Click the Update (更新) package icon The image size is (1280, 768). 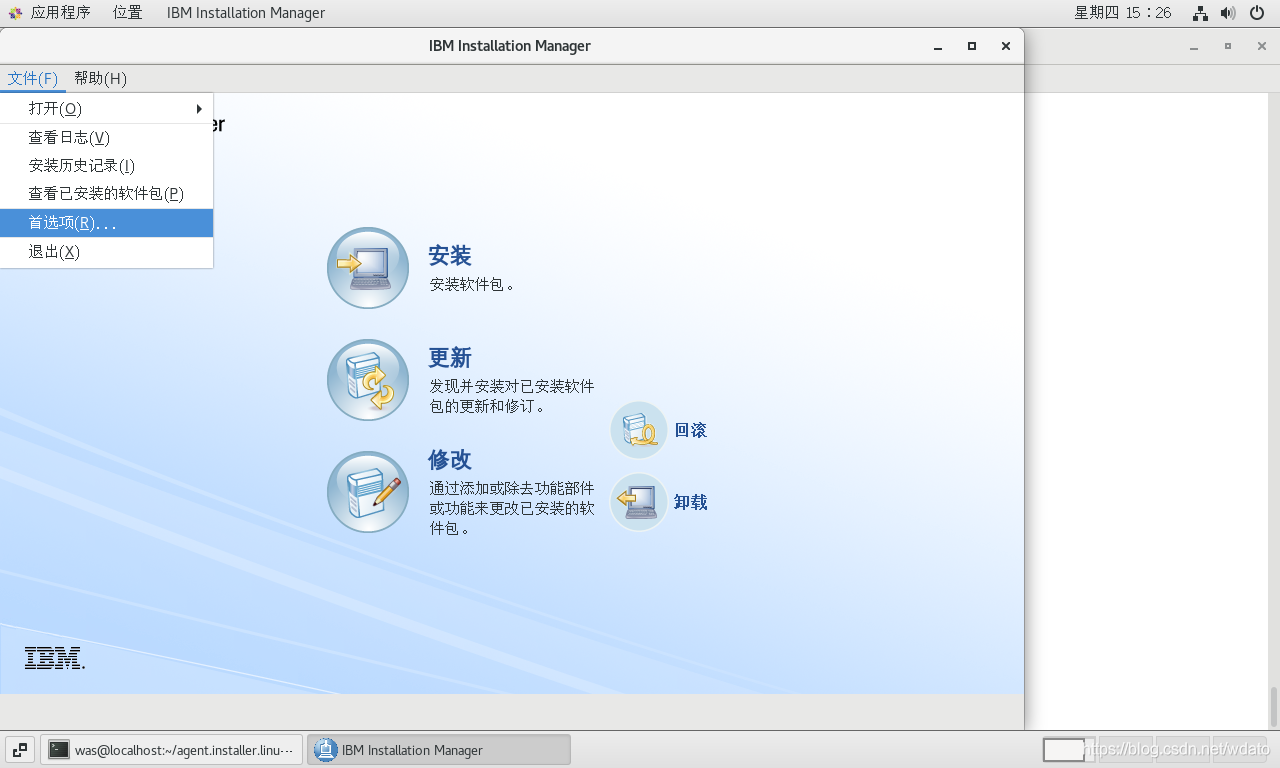pos(368,380)
